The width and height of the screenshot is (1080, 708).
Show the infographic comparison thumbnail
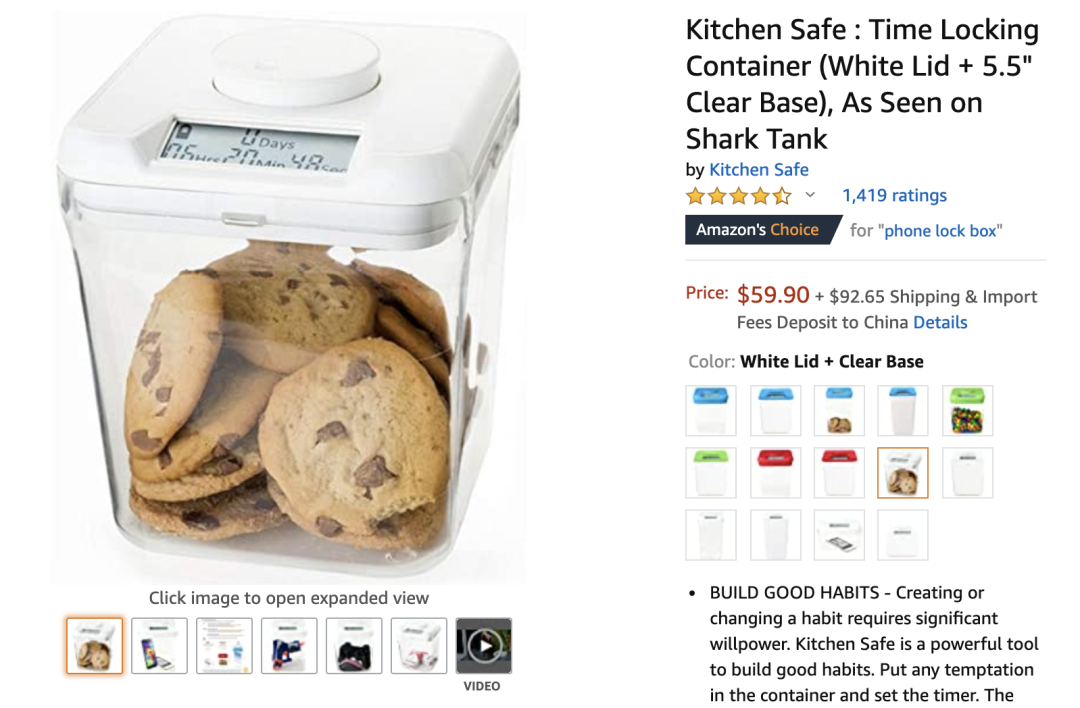(224, 646)
